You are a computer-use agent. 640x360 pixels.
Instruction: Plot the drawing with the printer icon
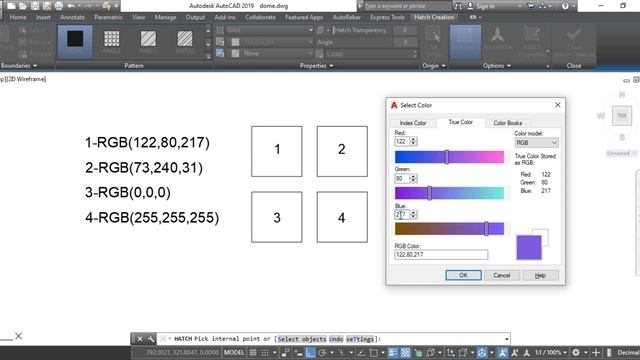[59, 6]
